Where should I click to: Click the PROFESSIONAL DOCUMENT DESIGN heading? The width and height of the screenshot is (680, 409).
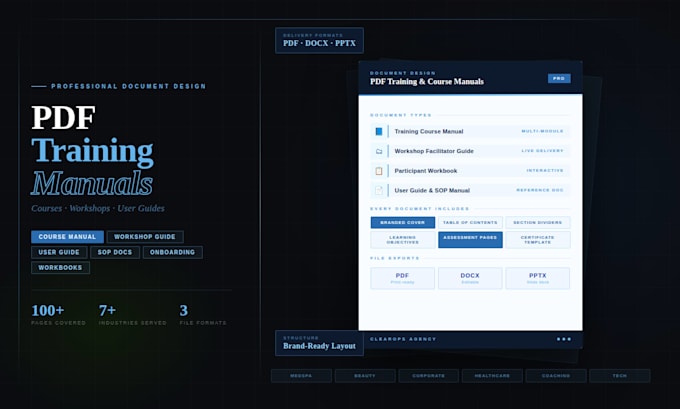click(128, 86)
